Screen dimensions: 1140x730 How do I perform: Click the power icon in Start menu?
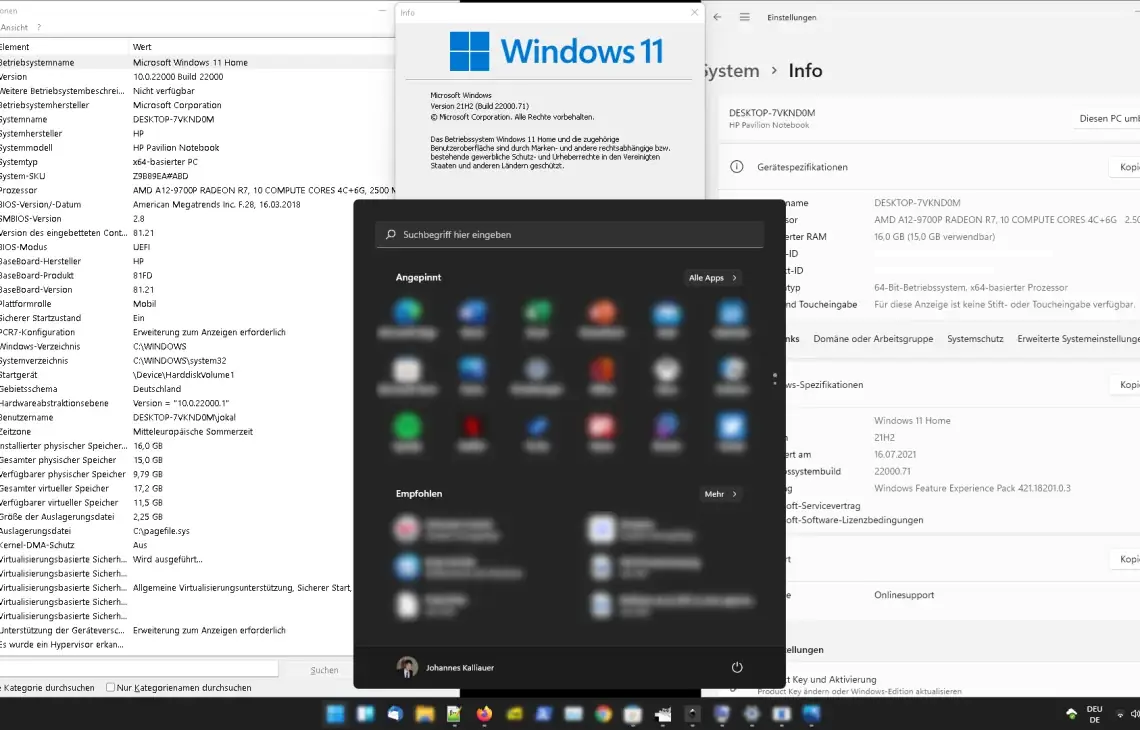pos(736,667)
